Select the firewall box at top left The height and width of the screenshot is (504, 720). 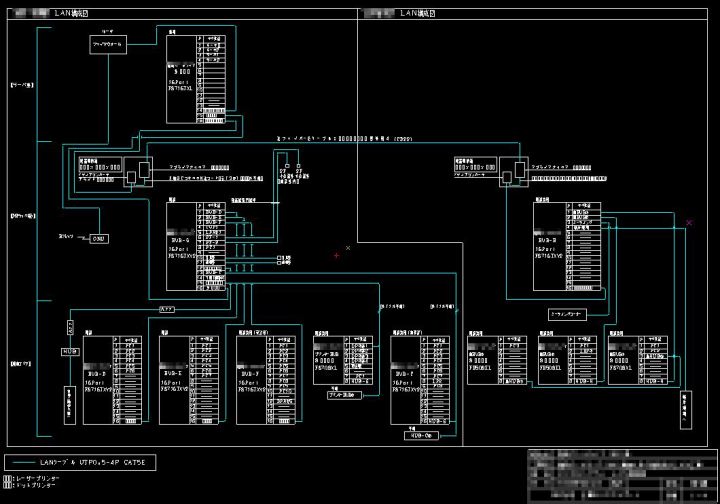(x=108, y=45)
